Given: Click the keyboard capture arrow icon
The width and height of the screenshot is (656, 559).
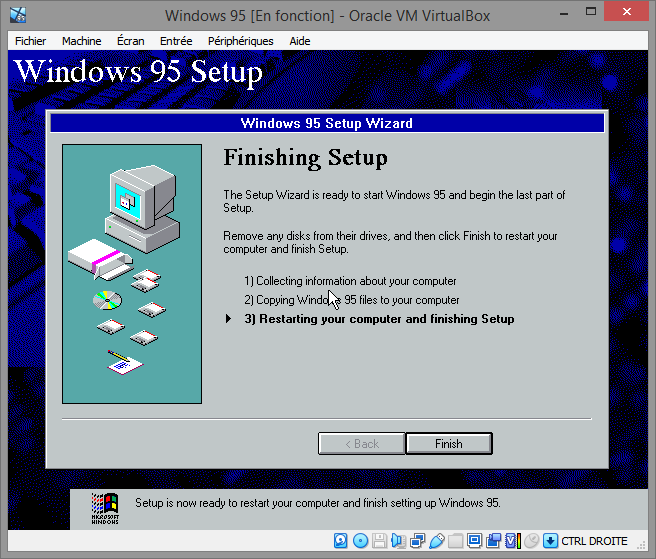Looking at the screenshot, I should tap(551, 541).
